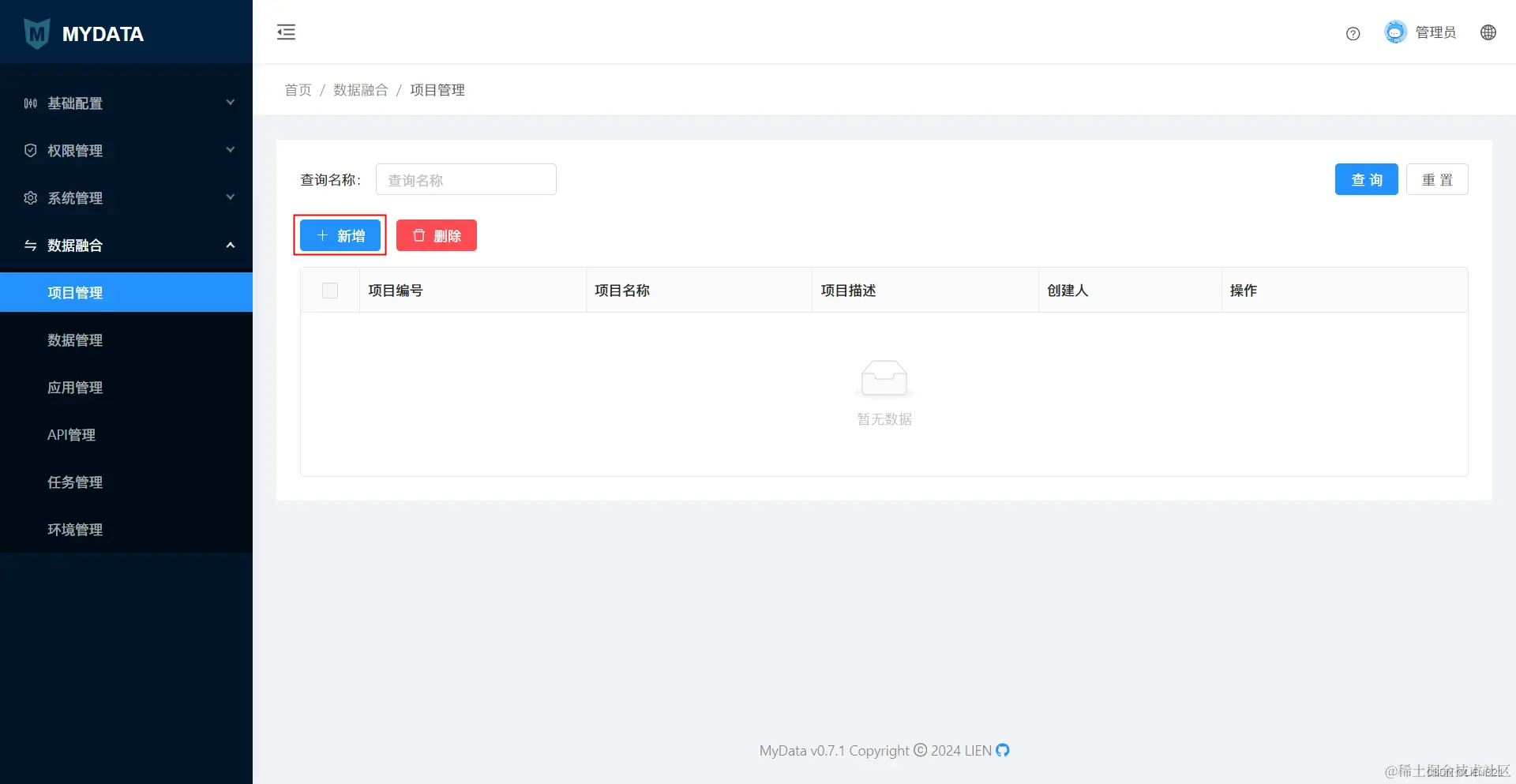1516x784 pixels.
Task: Click the 新增 button
Action: pos(340,234)
